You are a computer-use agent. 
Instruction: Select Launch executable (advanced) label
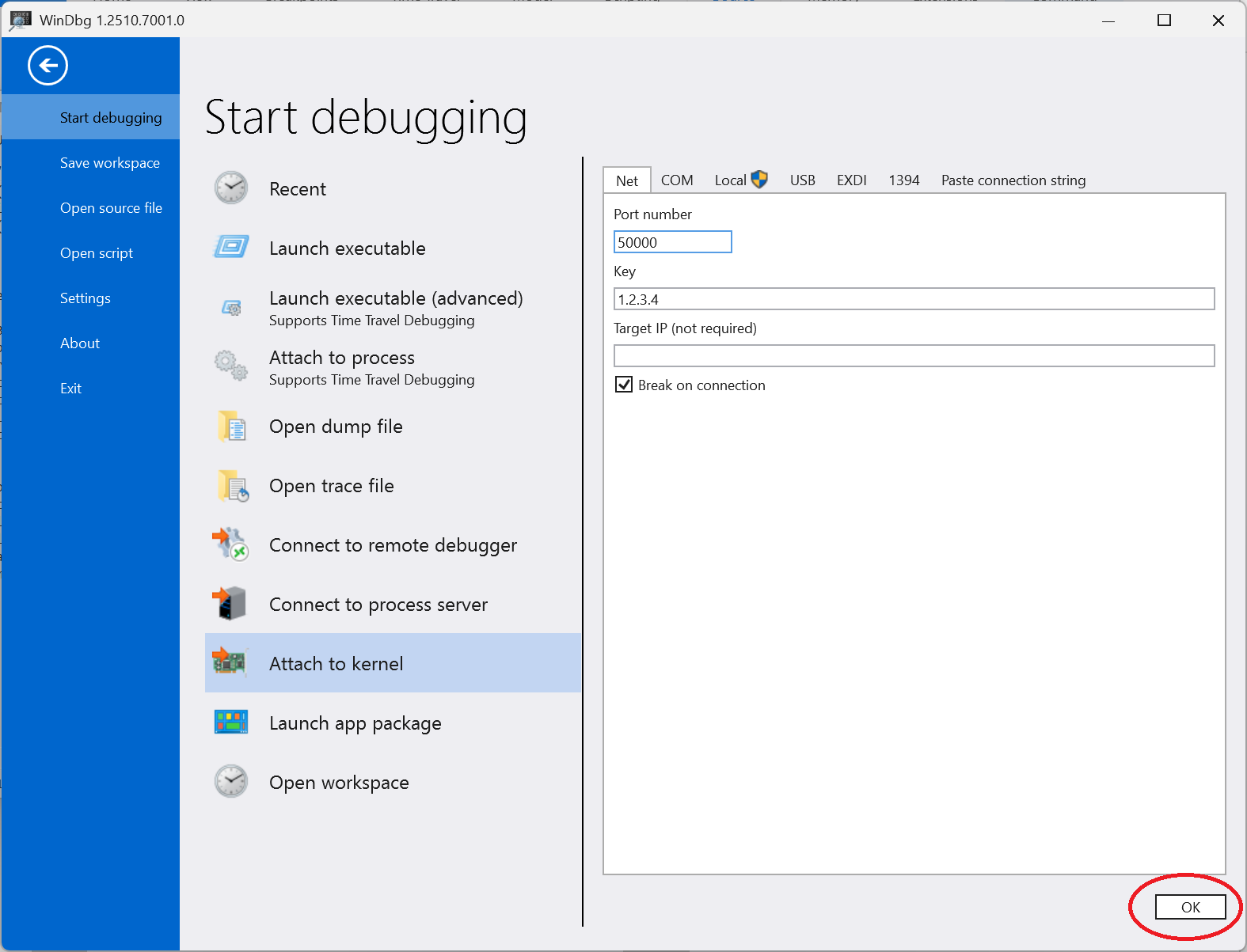pos(396,298)
